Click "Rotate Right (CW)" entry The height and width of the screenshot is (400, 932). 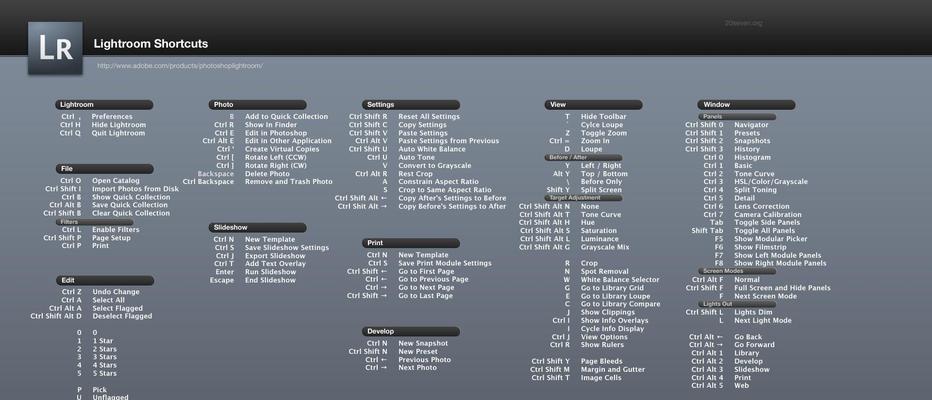click(276, 166)
